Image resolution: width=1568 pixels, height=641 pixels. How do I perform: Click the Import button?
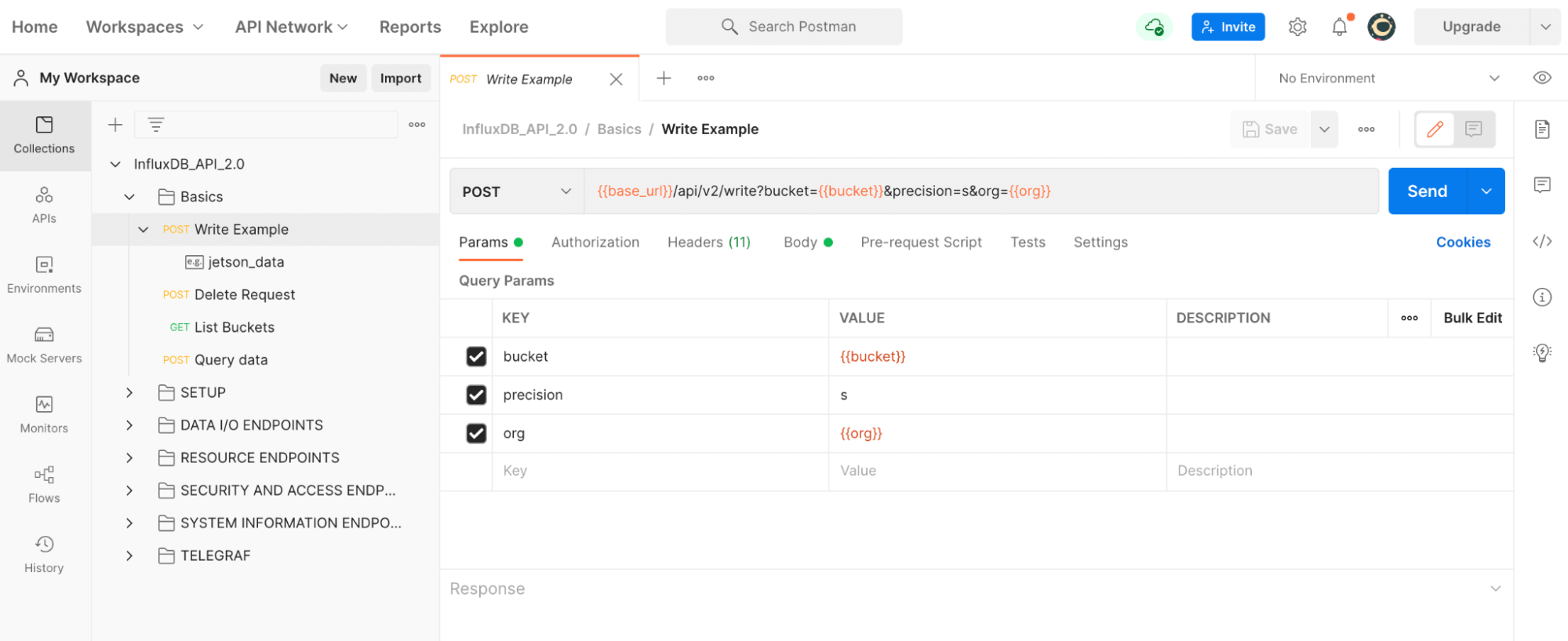[x=401, y=78]
